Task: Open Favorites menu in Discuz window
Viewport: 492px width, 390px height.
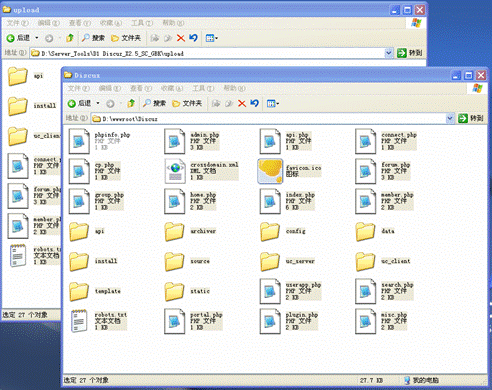Action: pos(172,88)
